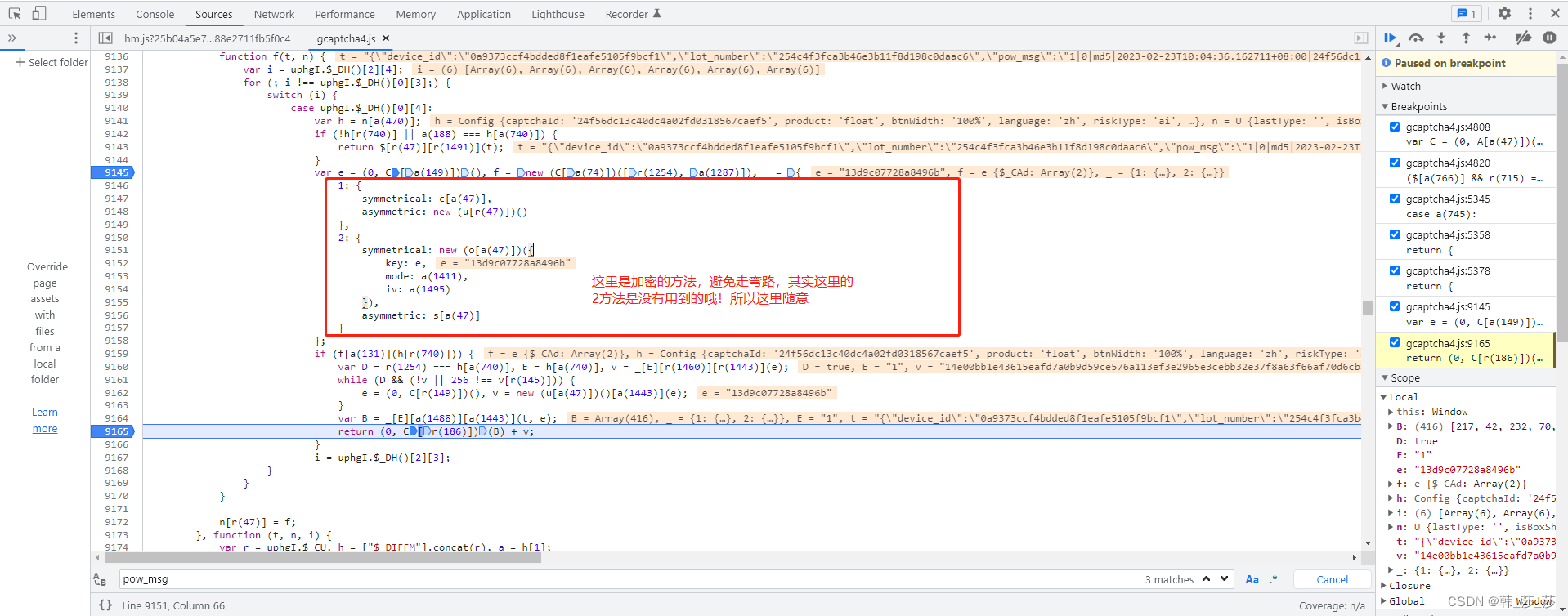Viewport: 1568px width, 616px height.
Task: Cancel the in-file search
Action: point(1333,579)
